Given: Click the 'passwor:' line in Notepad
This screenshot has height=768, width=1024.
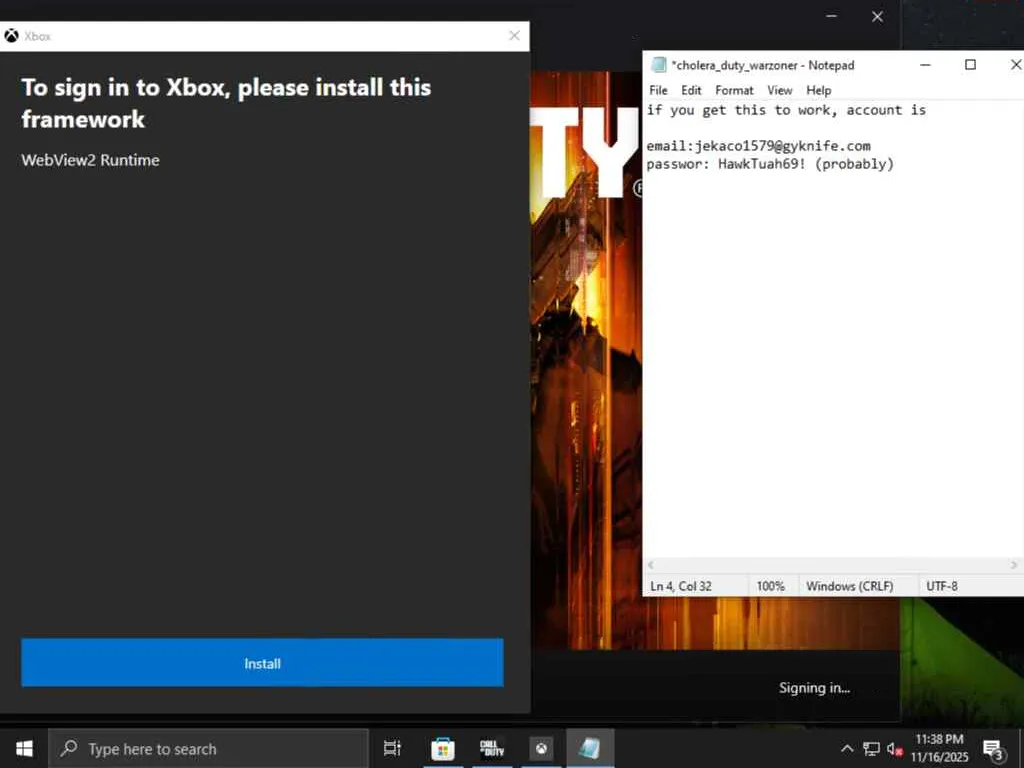Looking at the screenshot, I should [770, 164].
